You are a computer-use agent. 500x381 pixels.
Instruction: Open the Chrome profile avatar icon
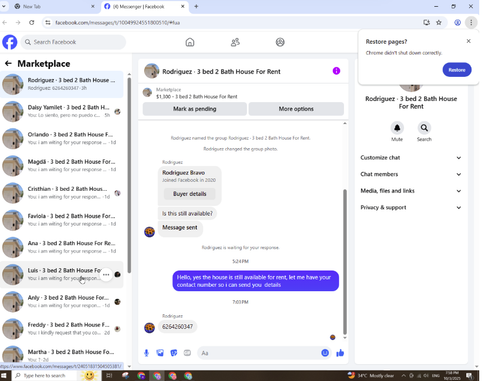tap(457, 22)
